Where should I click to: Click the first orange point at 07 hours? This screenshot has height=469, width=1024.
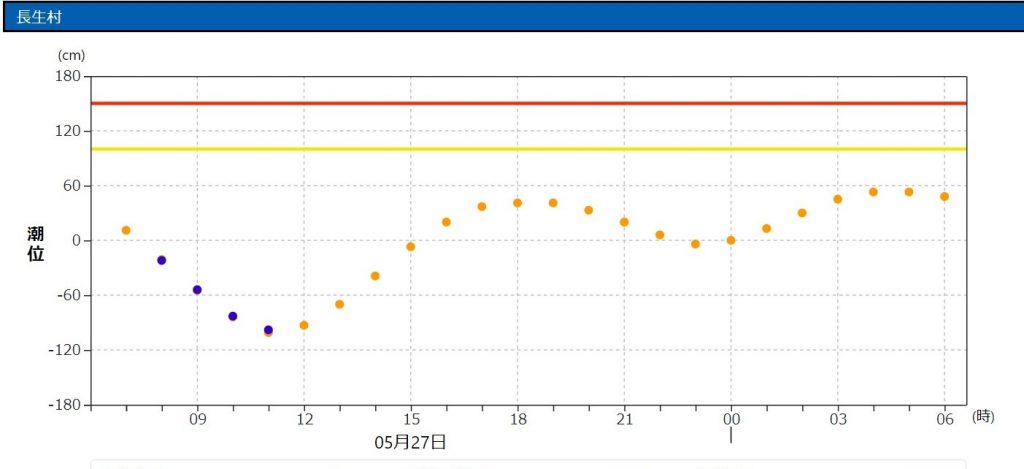pos(126,230)
